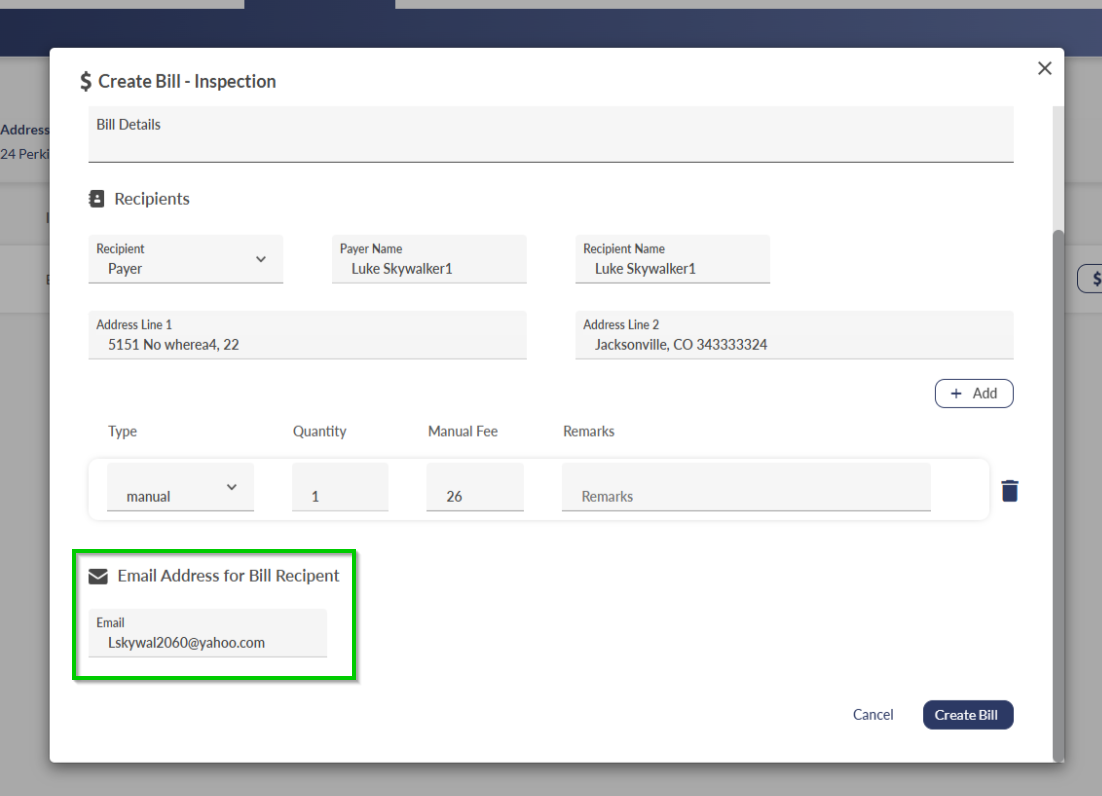The image size is (1102, 796).
Task: Click the Payer Name field
Action: (429, 260)
